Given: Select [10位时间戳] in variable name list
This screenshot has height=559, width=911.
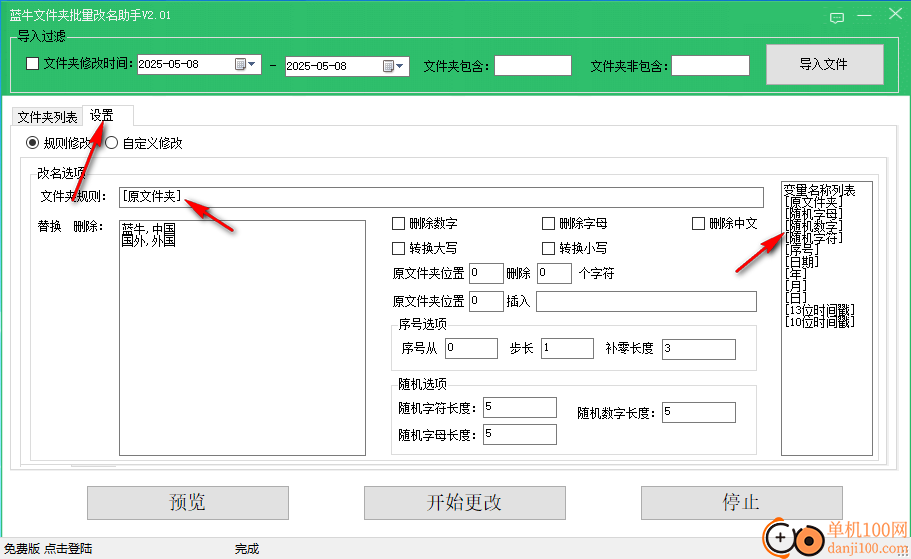Looking at the screenshot, I should point(820,321).
